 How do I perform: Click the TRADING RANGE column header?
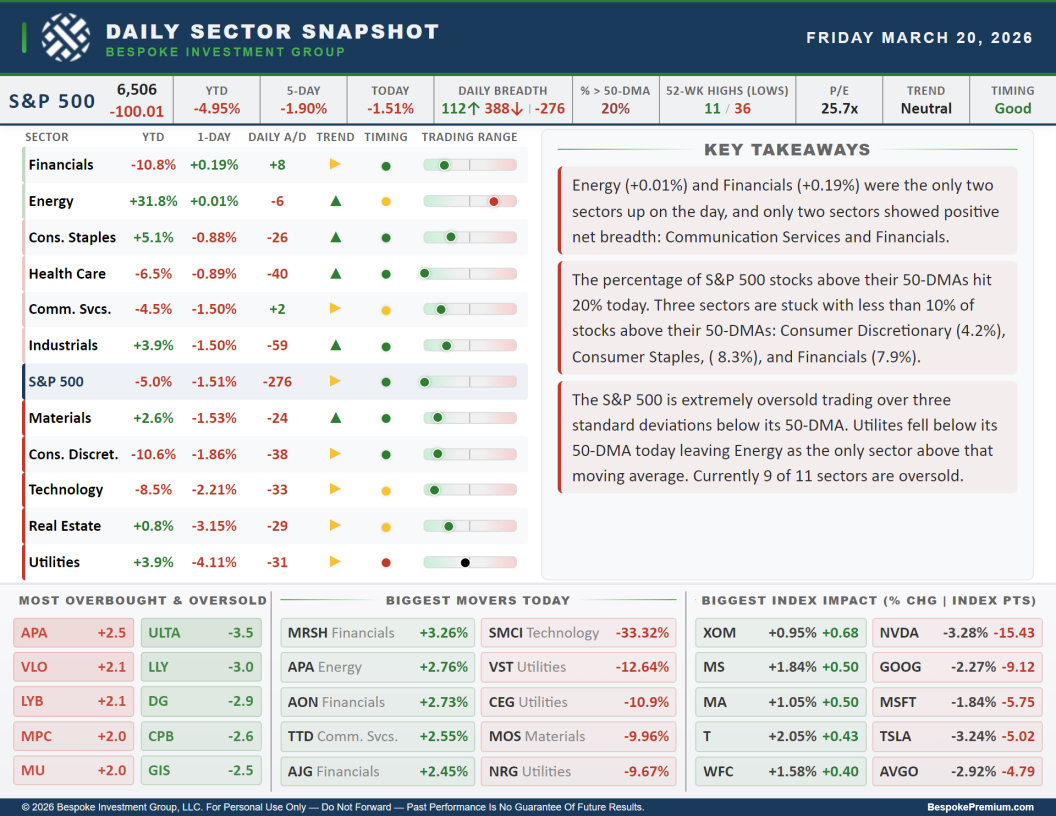[470, 137]
